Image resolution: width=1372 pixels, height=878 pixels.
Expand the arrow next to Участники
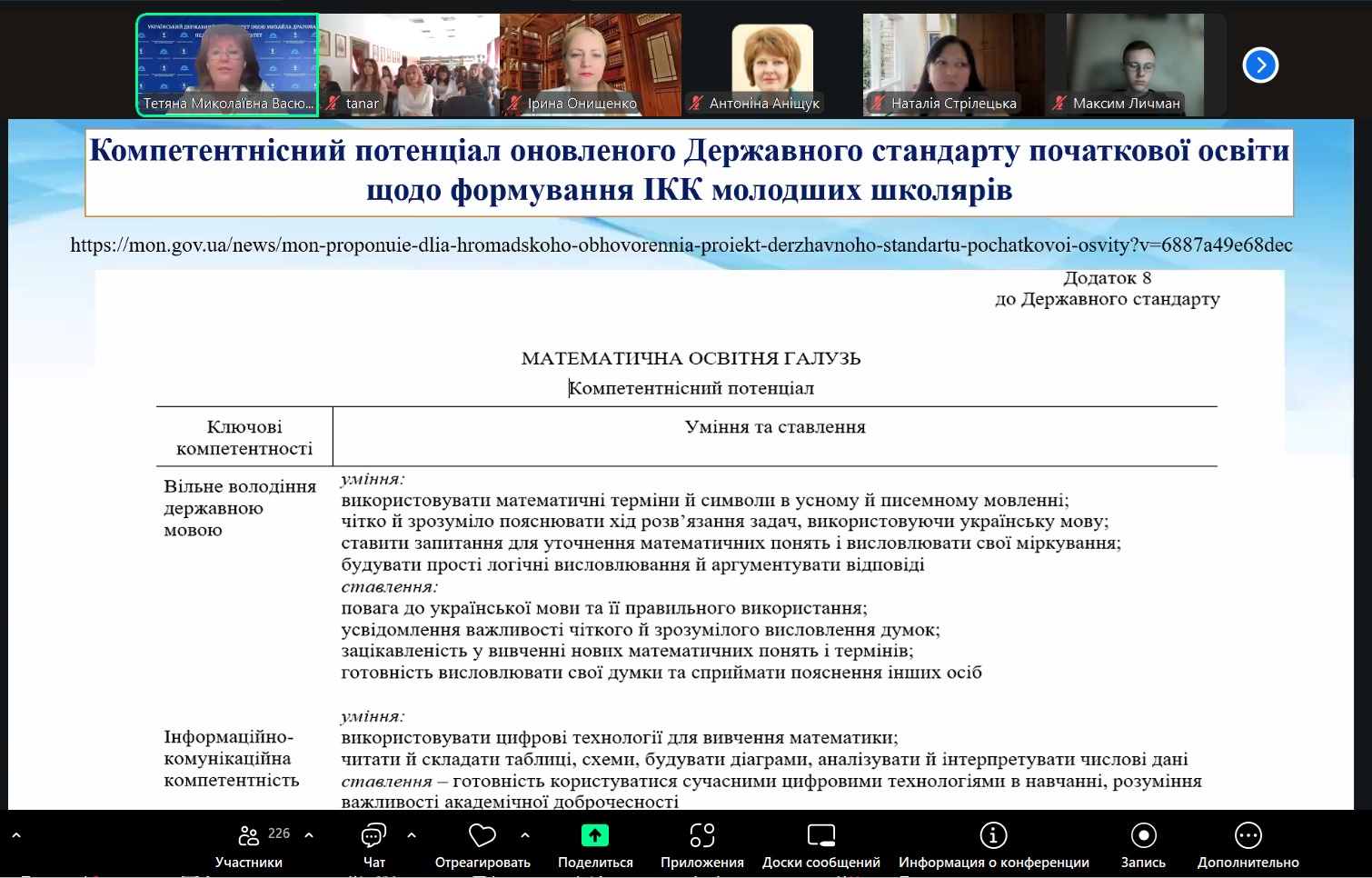309,834
